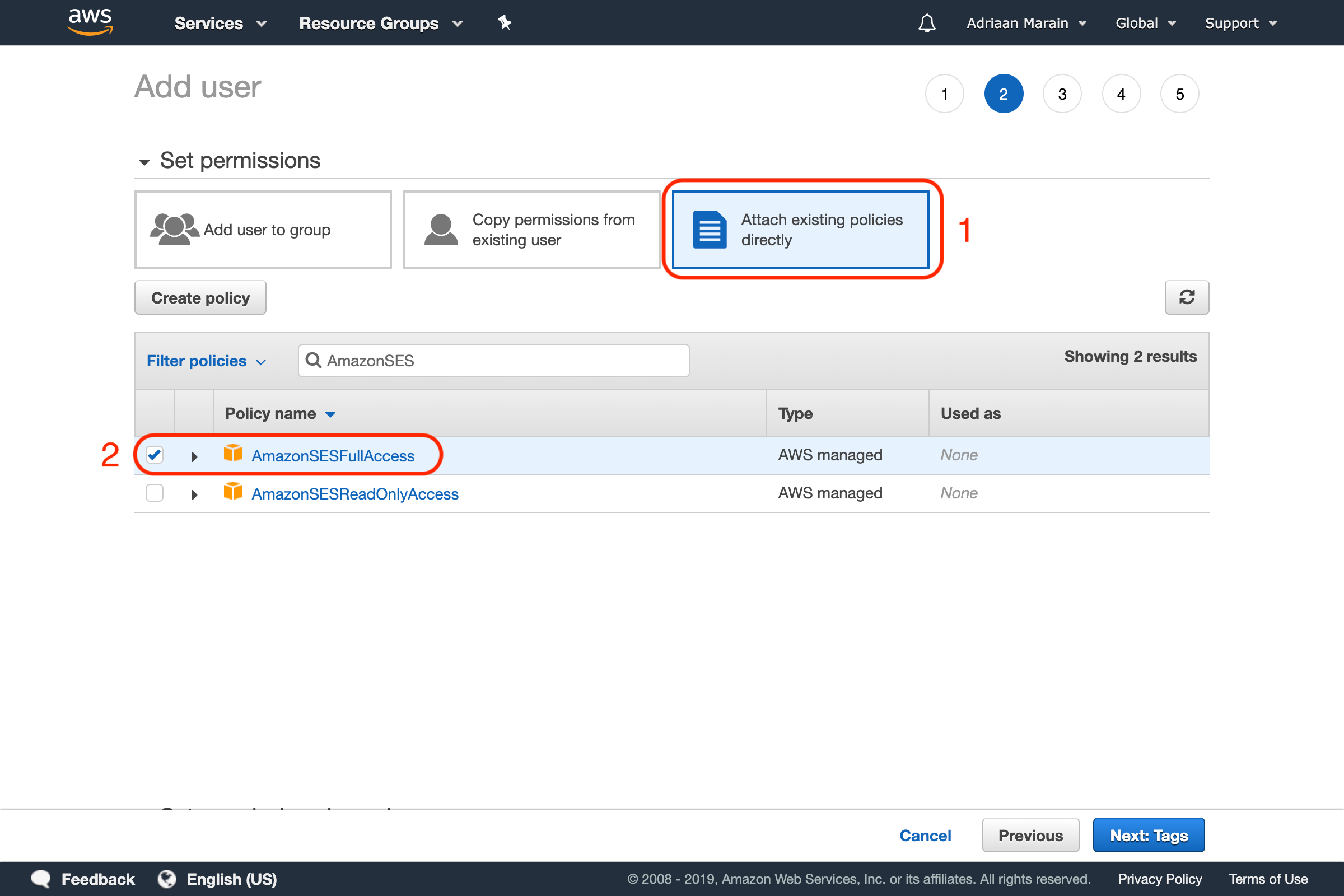
Task: Check the AmazonSESReadOnlyAccess policy checkbox
Action: (155, 493)
